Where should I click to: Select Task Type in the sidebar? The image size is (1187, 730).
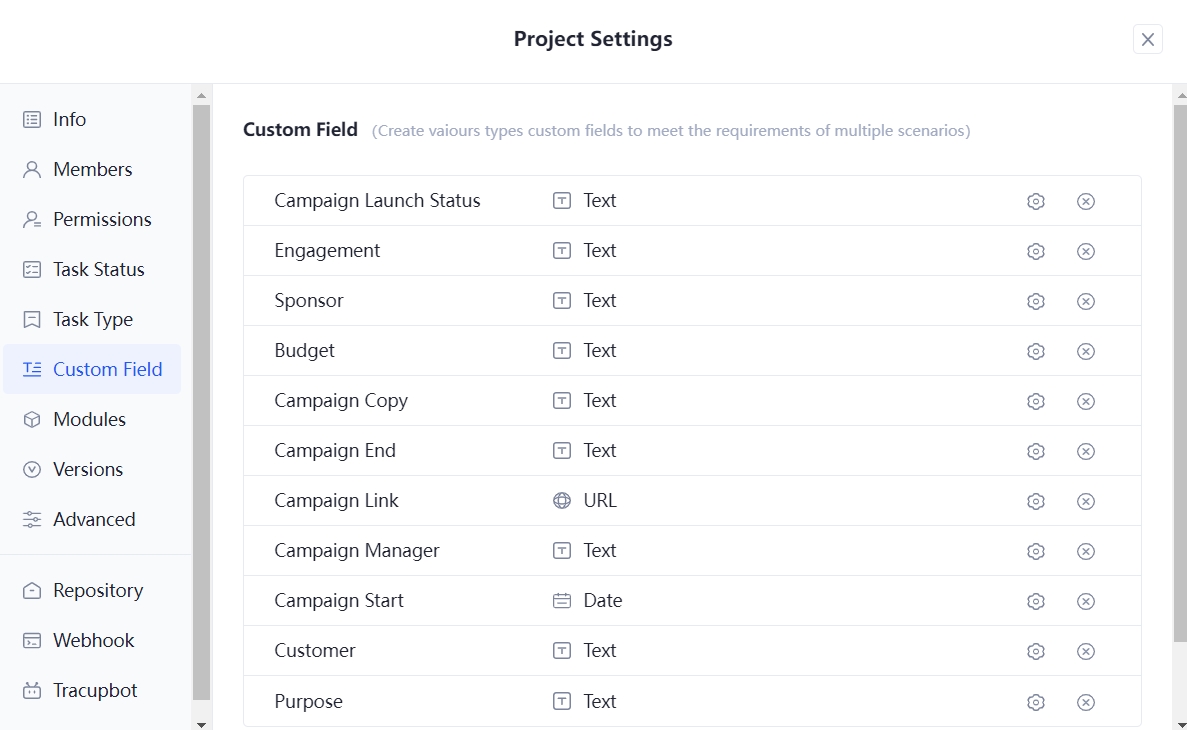click(93, 319)
